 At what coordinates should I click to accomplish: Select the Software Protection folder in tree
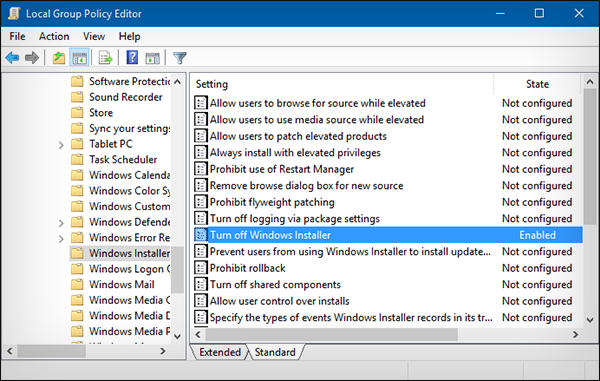point(129,81)
